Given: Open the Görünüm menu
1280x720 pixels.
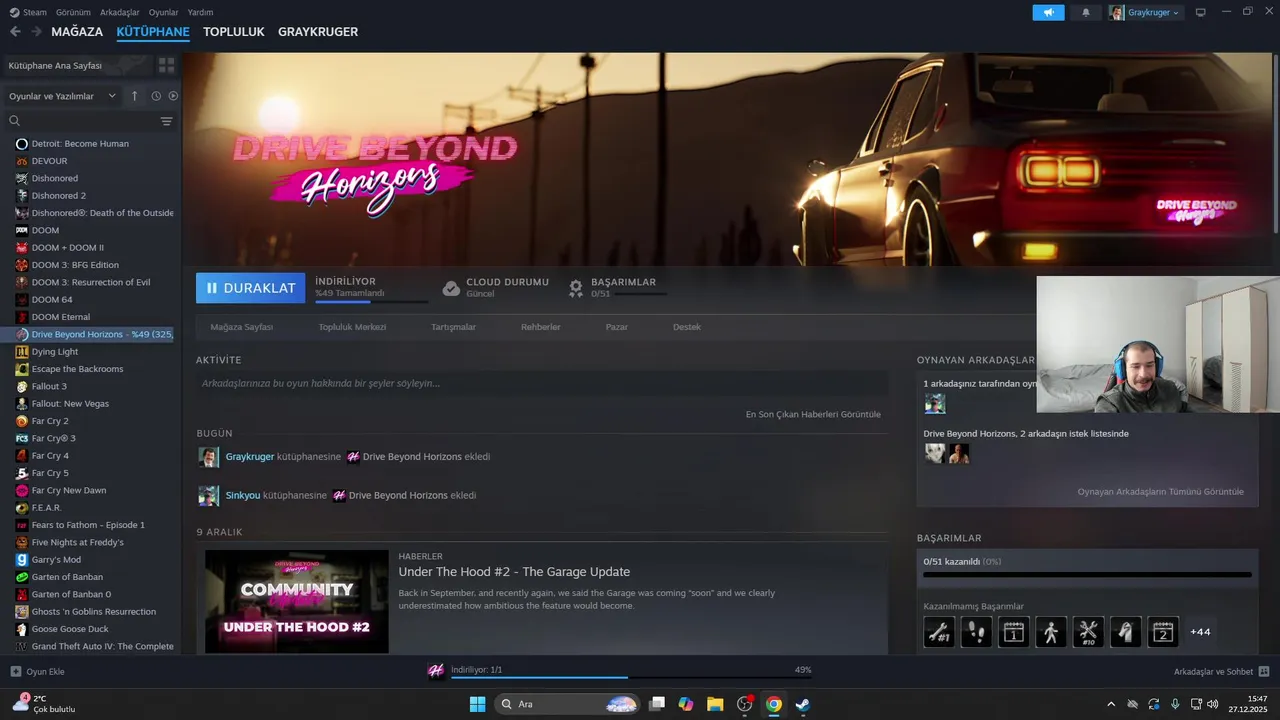Looking at the screenshot, I should click(74, 12).
